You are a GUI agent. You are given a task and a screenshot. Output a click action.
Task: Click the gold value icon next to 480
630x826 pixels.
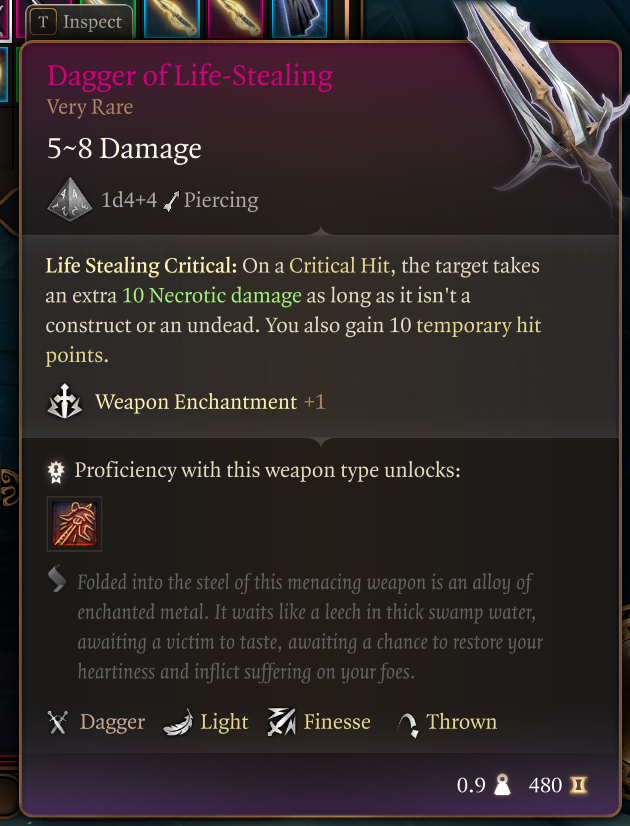coord(578,785)
